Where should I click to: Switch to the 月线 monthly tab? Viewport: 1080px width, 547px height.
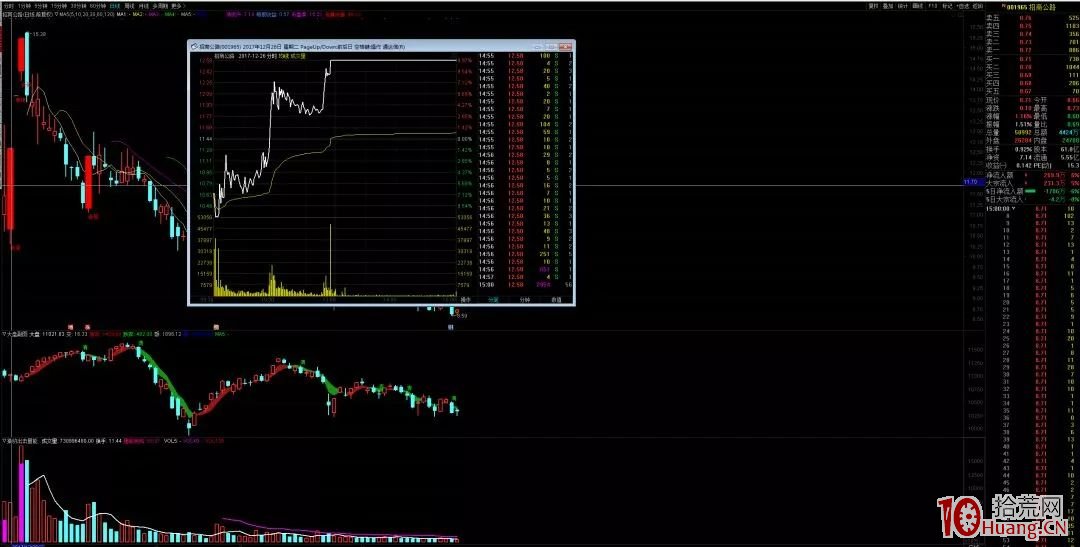(144, 6)
